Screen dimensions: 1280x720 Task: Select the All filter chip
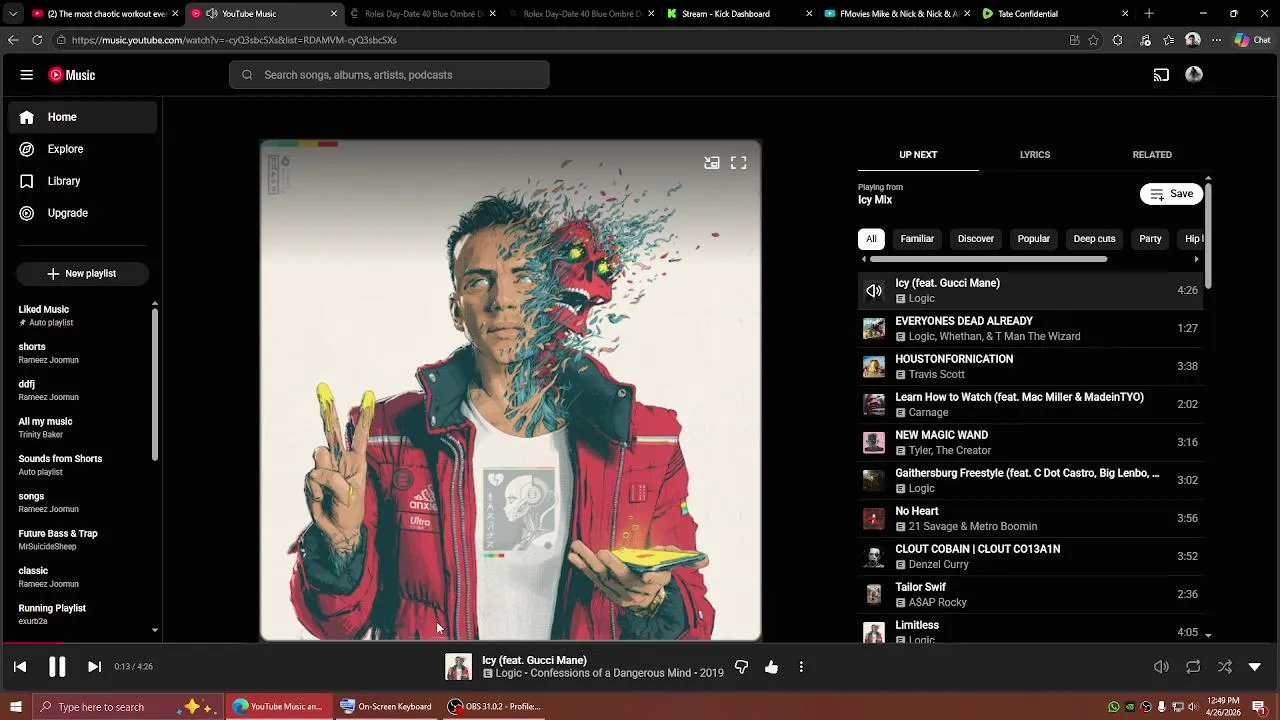(871, 239)
